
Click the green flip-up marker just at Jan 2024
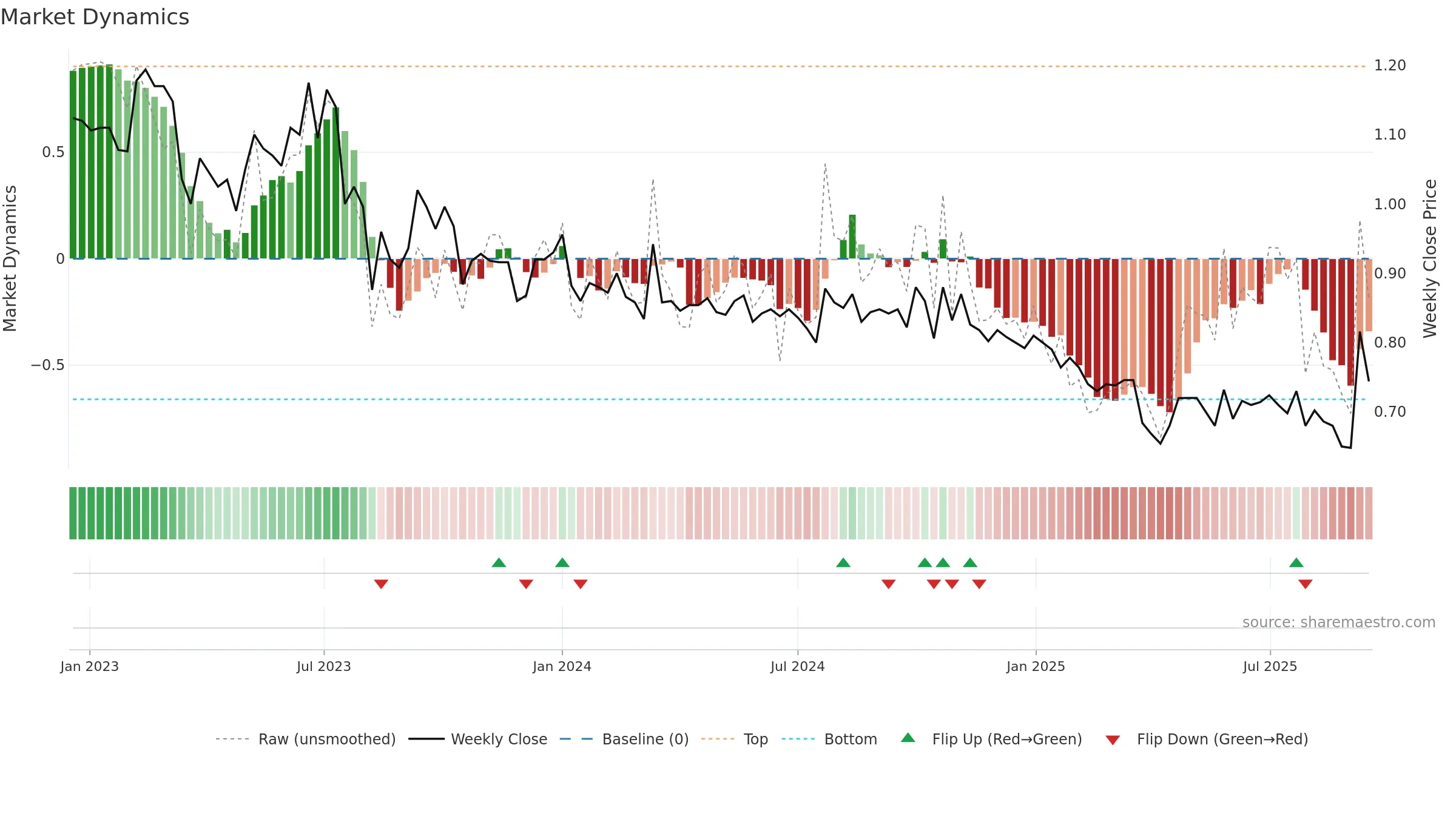[x=562, y=562]
